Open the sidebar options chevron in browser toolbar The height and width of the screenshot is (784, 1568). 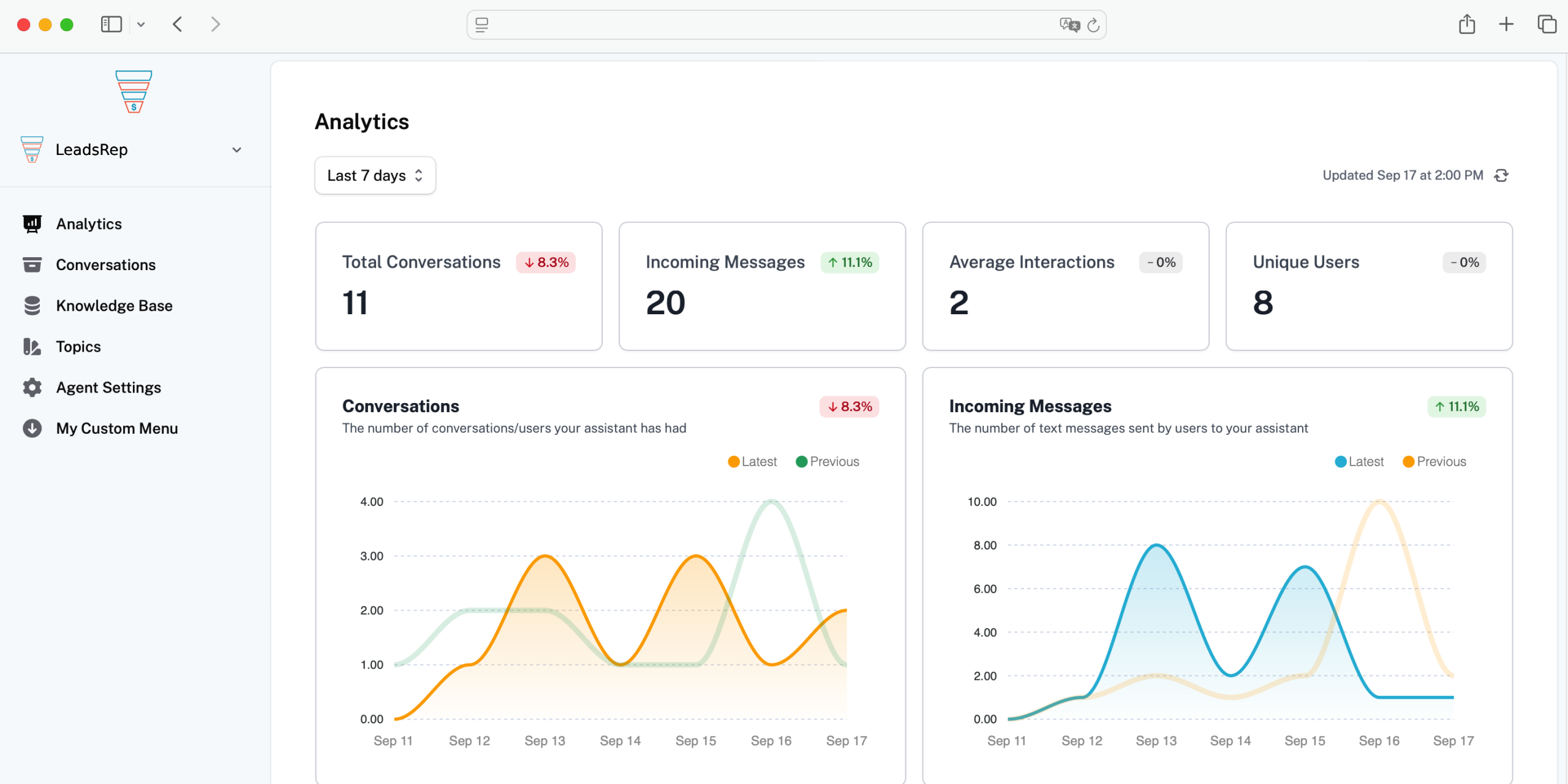tap(141, 24)
